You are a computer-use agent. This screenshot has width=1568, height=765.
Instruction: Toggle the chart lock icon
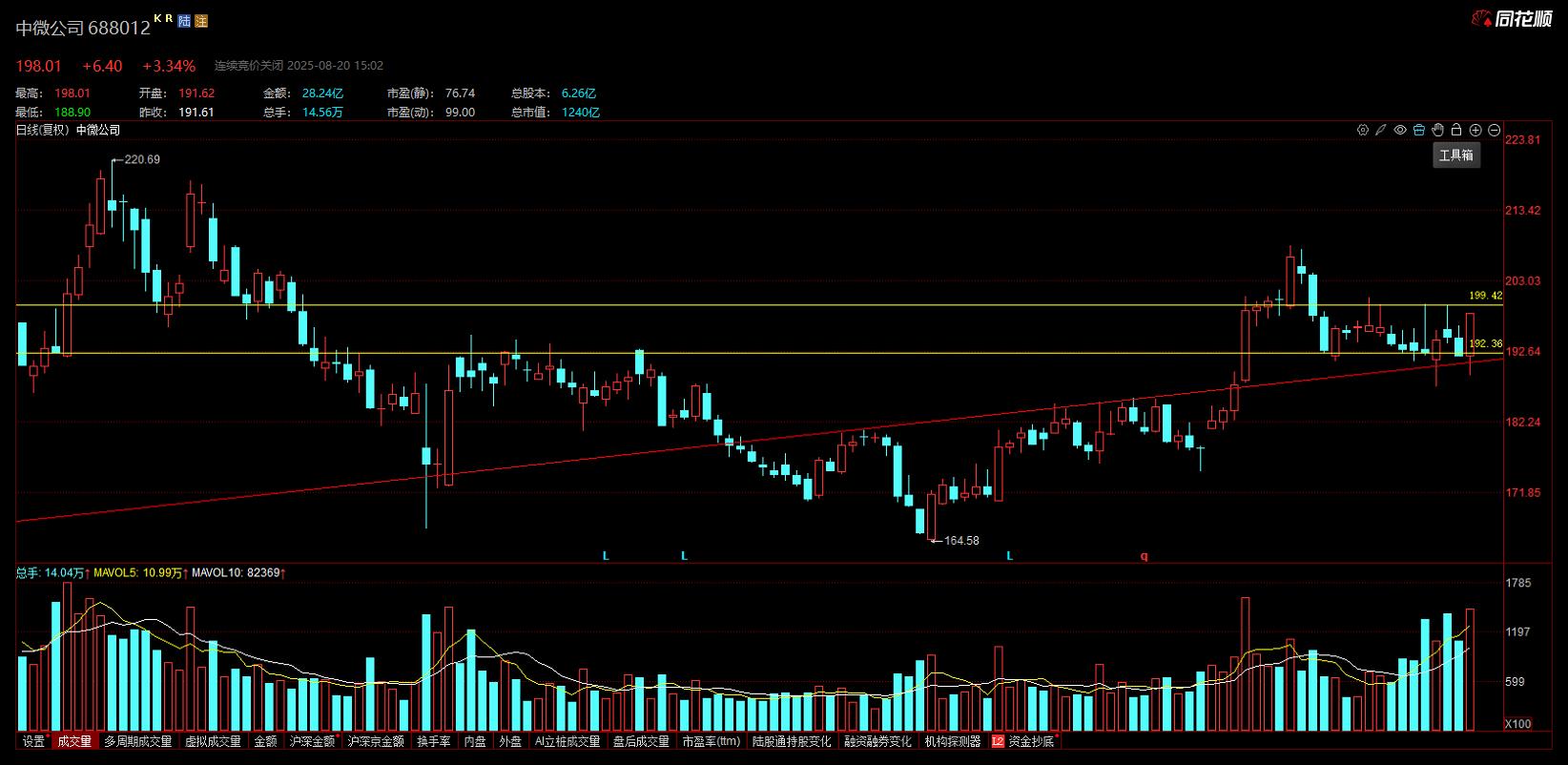tap(1456, 130)
